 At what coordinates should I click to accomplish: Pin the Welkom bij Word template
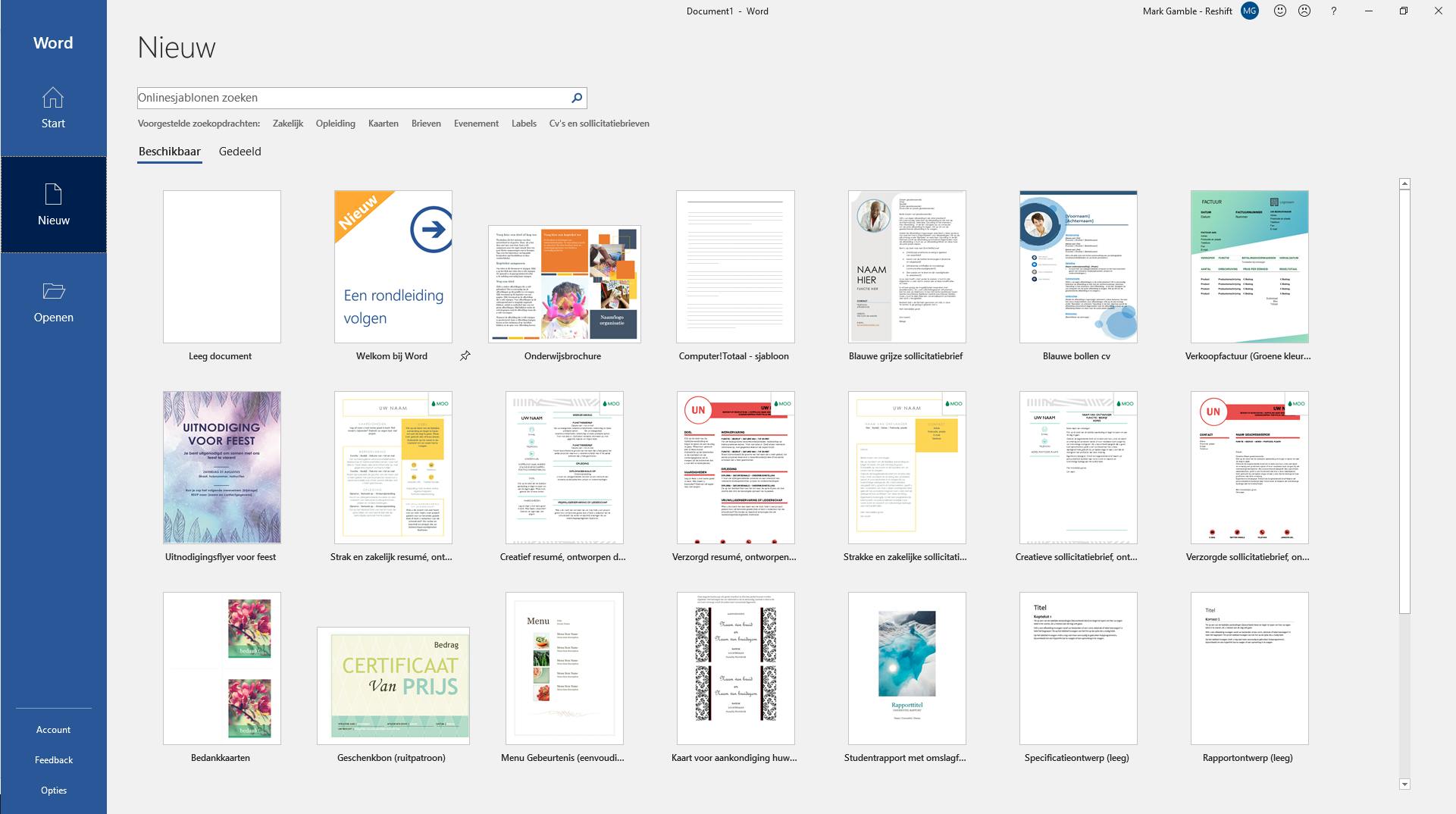click(465, 355)
